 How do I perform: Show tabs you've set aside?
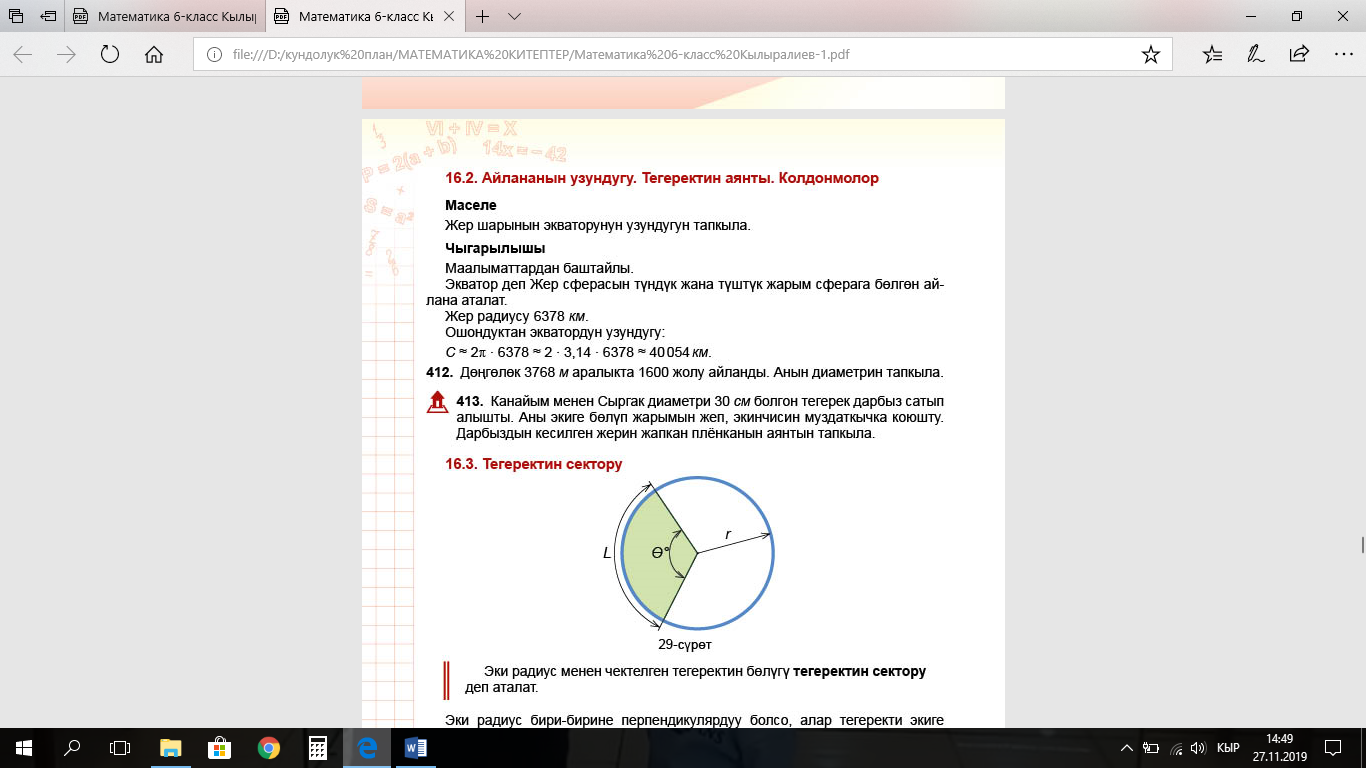(x=17, y=16)
